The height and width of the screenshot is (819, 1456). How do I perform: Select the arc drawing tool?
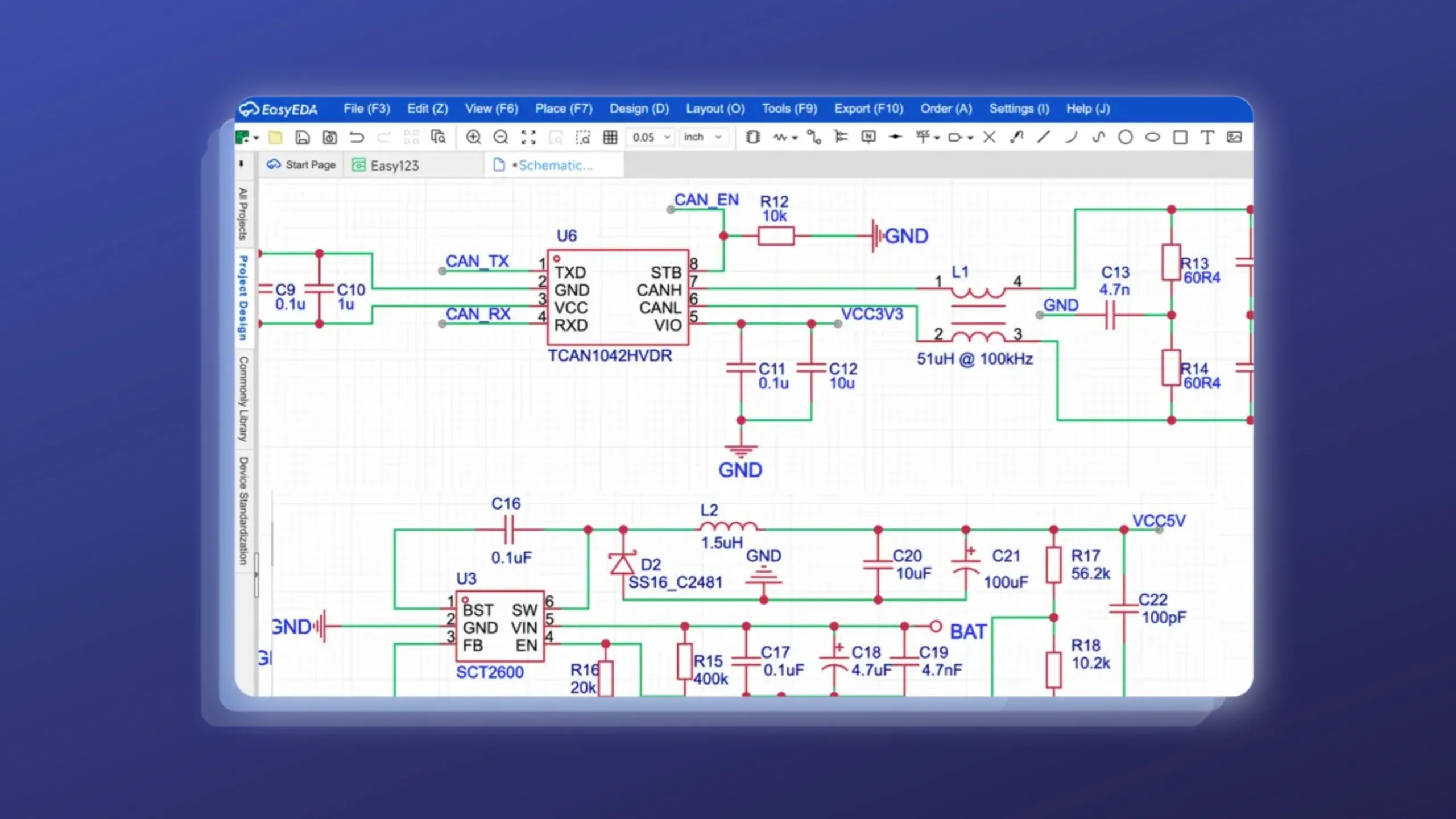[1072, 137]
